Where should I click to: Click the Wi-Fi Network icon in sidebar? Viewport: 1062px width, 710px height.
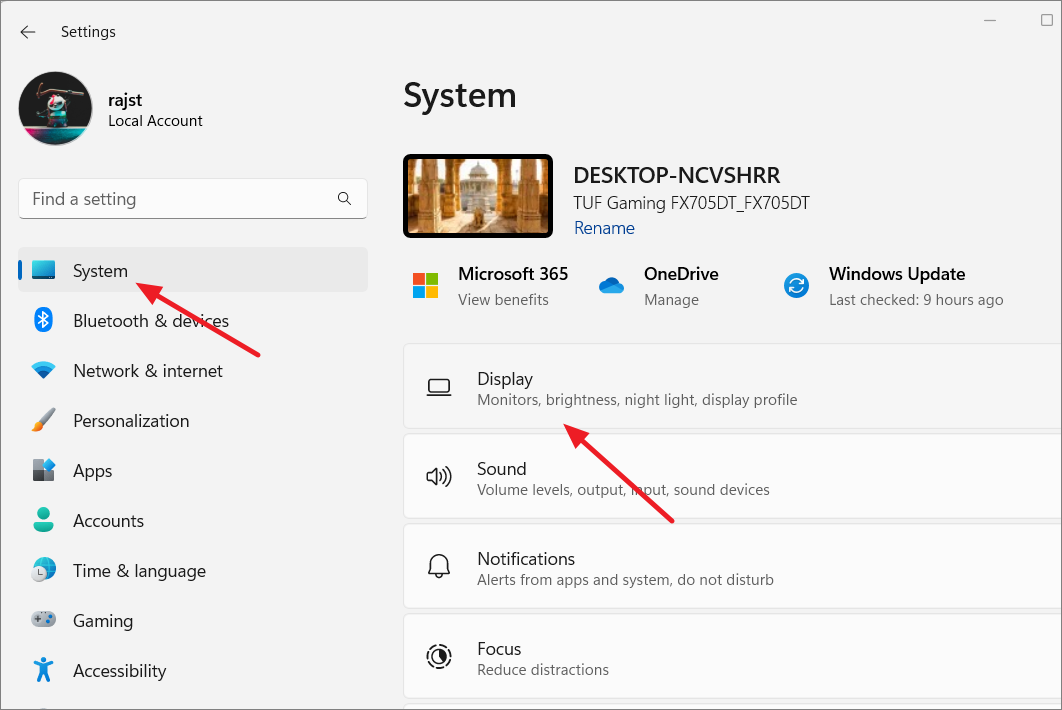43,370
